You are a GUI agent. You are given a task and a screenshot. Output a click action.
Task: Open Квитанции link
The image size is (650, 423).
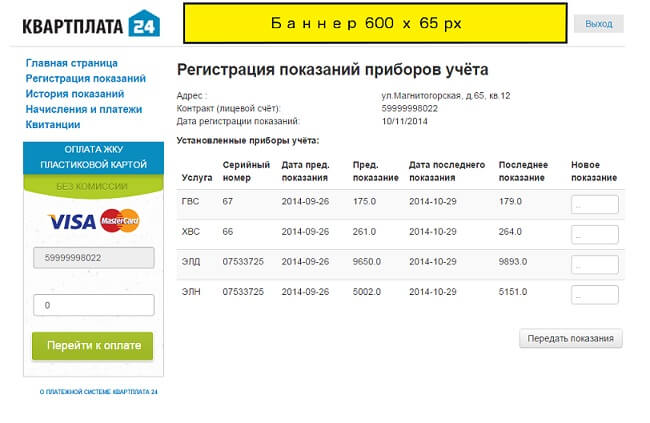tap(53, 124)
